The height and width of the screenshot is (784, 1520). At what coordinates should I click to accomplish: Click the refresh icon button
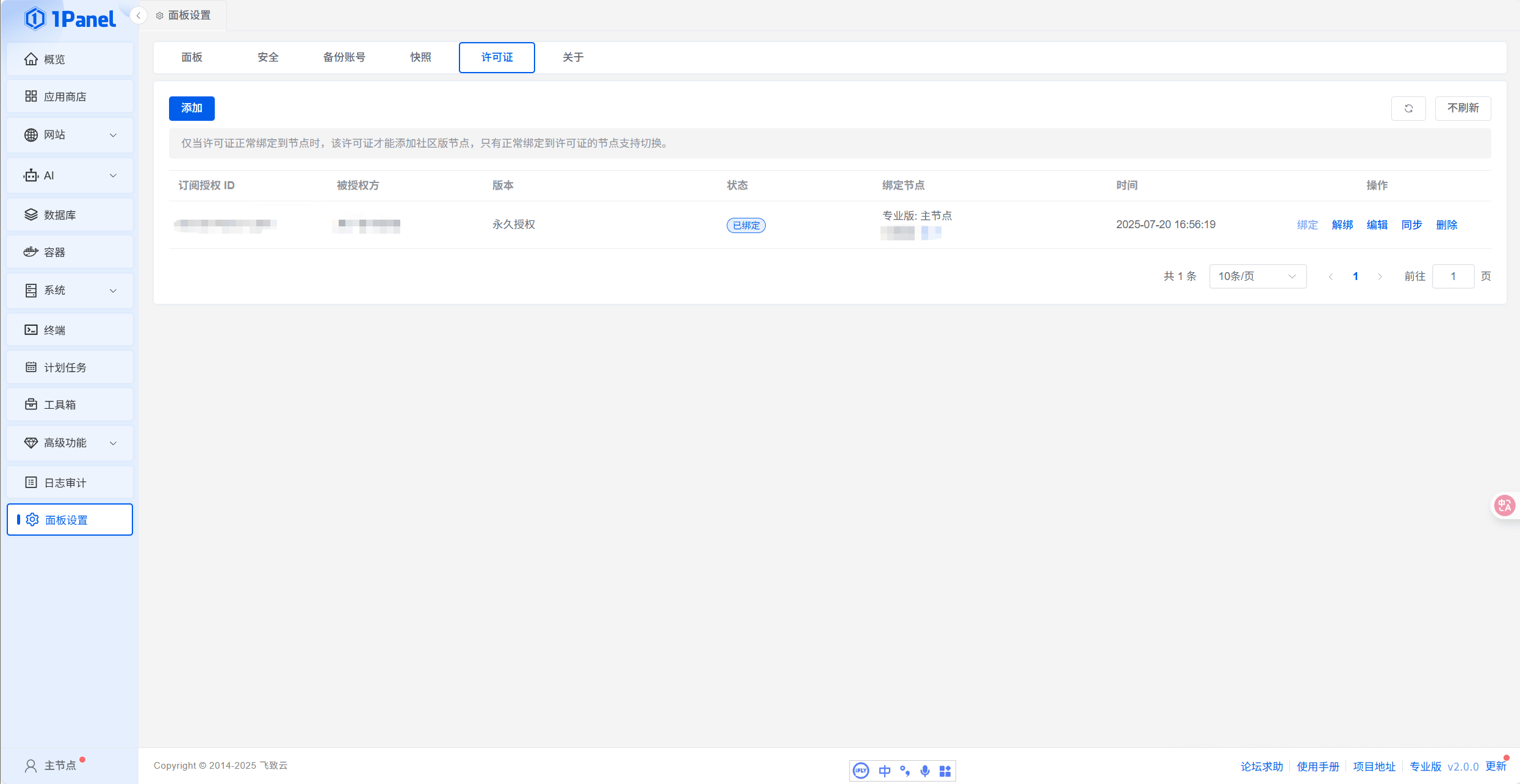pos(1408,109)
